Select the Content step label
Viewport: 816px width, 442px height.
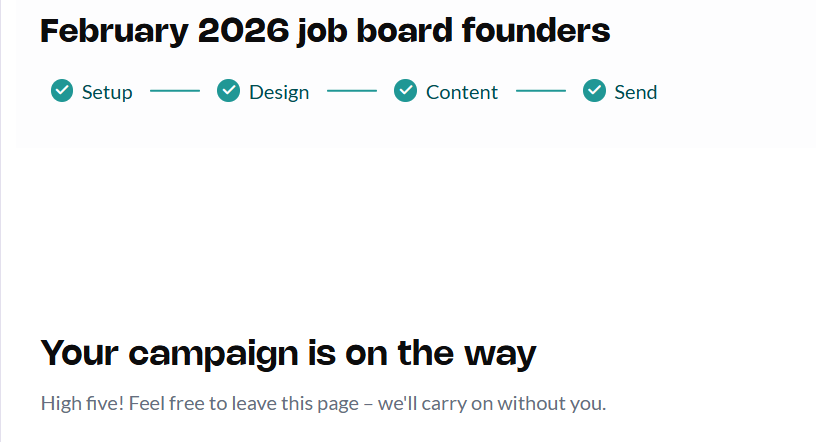(461, 92)
